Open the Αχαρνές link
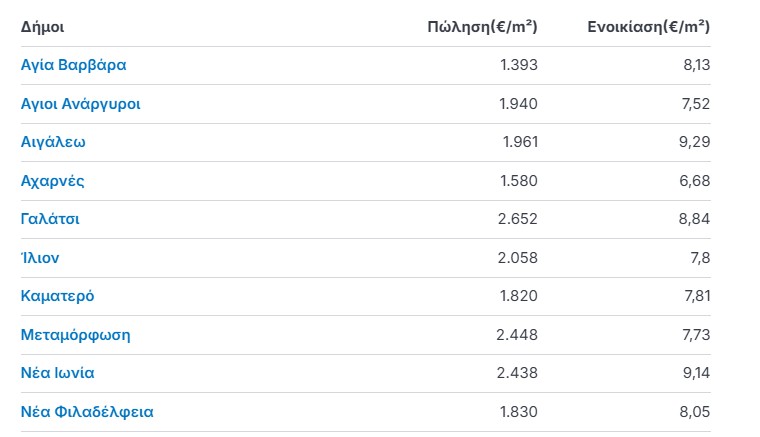Screen dimensions: 760x437 52,181
